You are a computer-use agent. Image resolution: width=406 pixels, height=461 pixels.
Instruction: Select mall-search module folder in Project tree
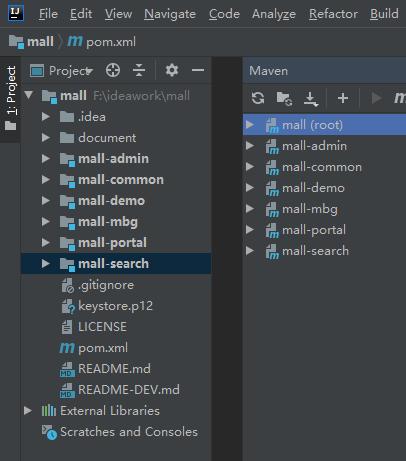click(x=116, y=264)
